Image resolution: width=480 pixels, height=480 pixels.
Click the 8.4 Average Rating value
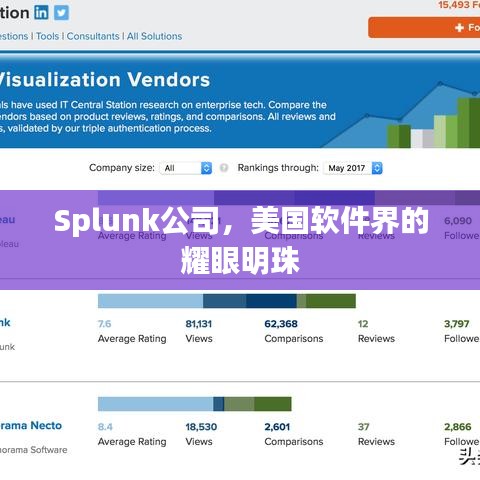pyautogui.click(x=105, y=427)
